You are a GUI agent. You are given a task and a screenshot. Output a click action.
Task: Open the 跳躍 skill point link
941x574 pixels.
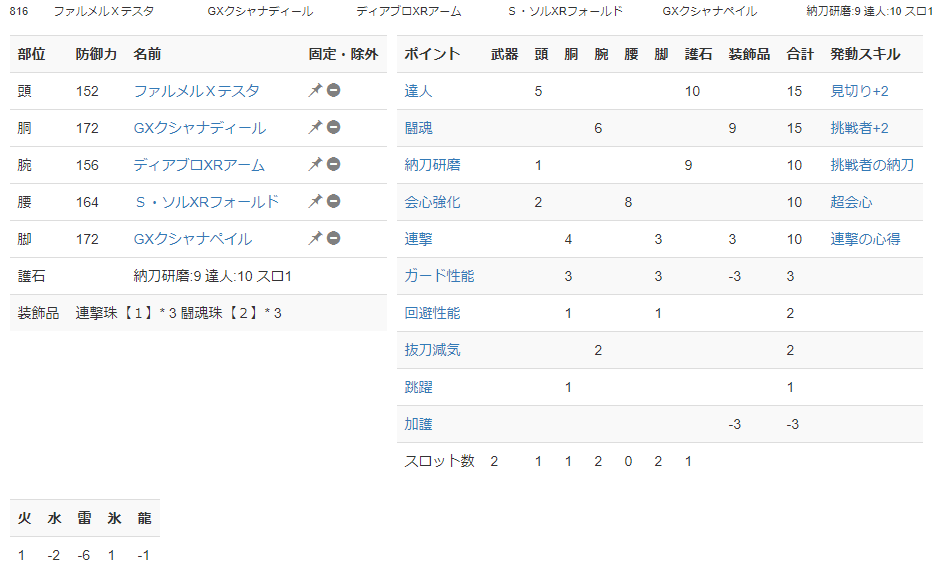coord(418,387)
